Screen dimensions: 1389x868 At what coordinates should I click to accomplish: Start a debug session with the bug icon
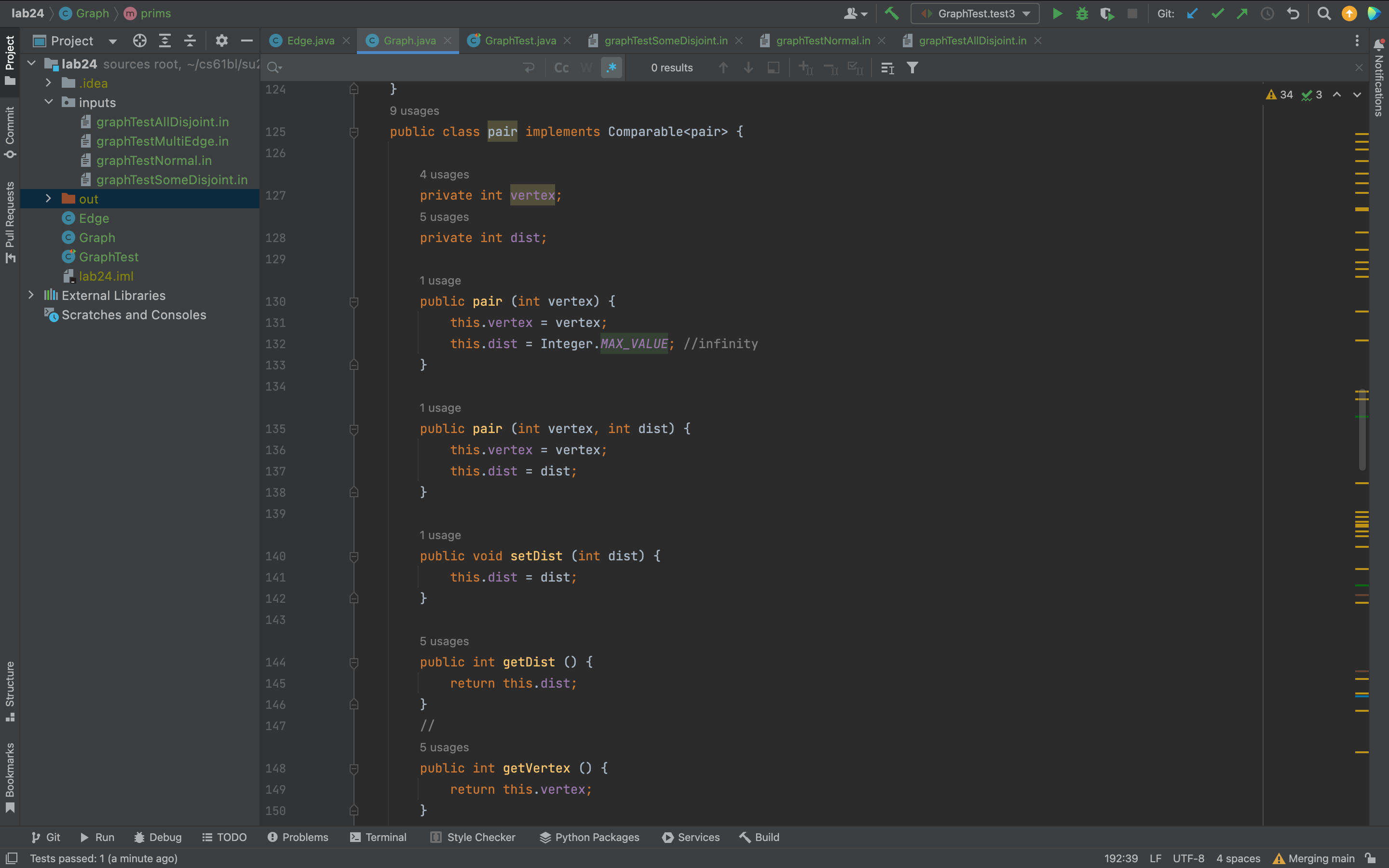pyautogui.click(x=1082, y=13)
